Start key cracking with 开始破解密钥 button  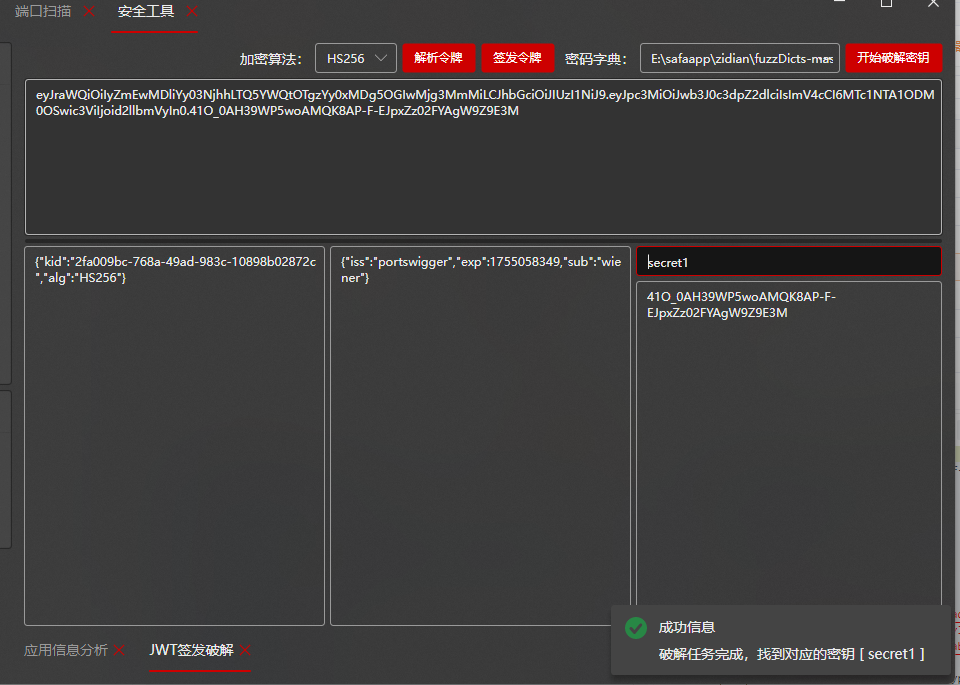coord(893,58)
